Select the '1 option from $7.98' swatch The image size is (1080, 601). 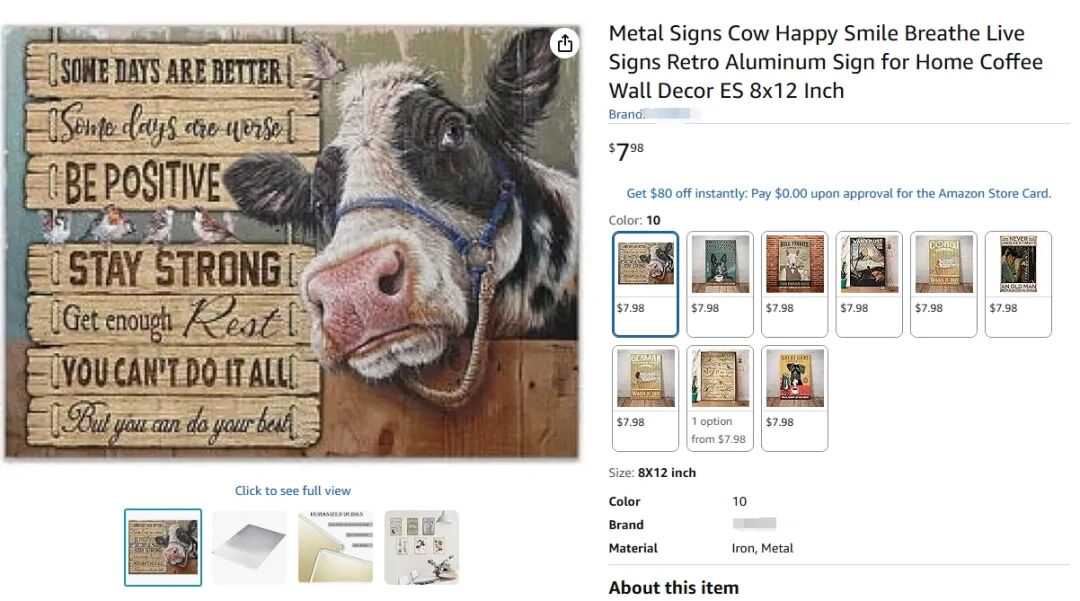pos(720,398)
